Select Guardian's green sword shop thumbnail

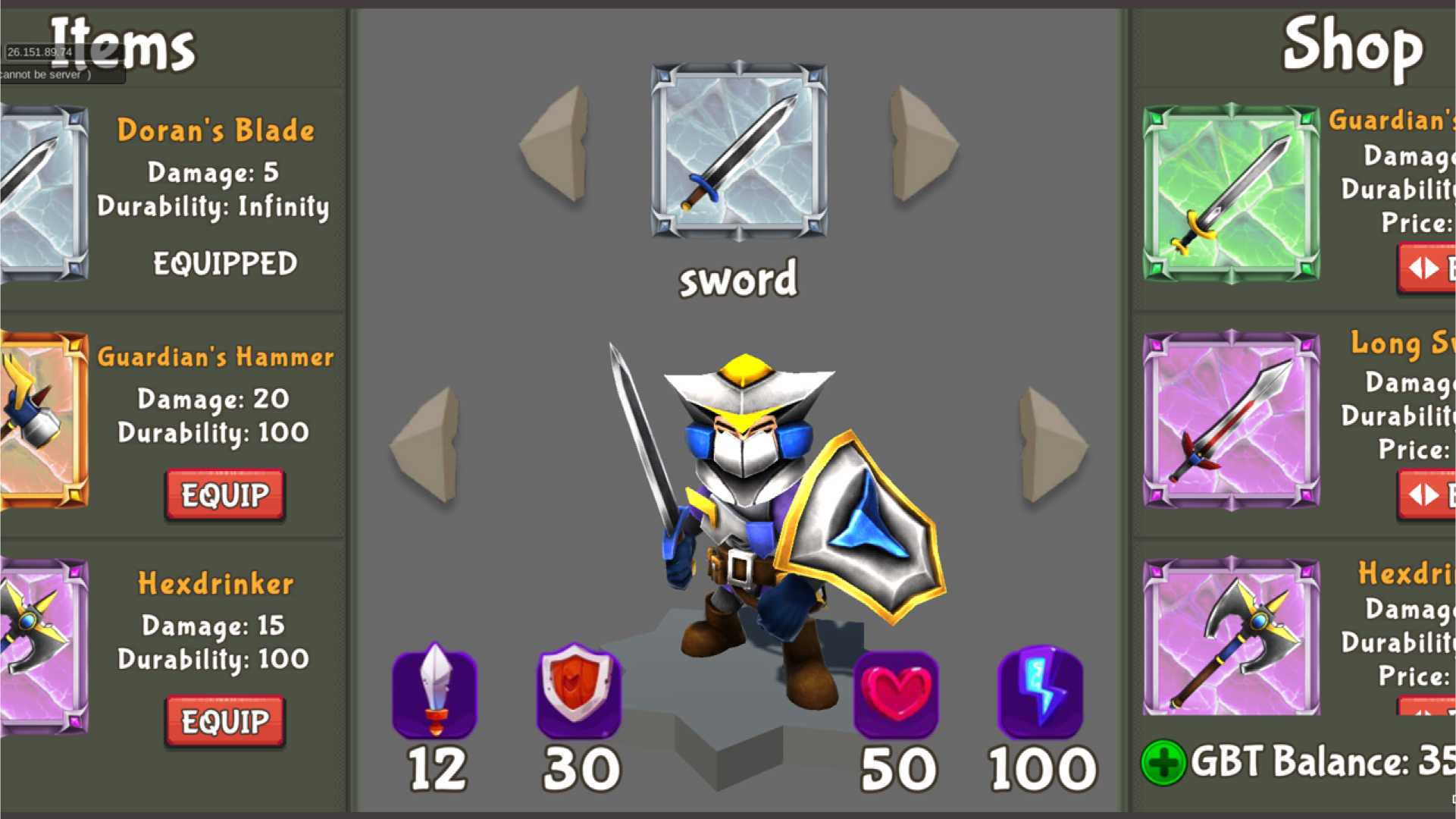(1232, 193)
